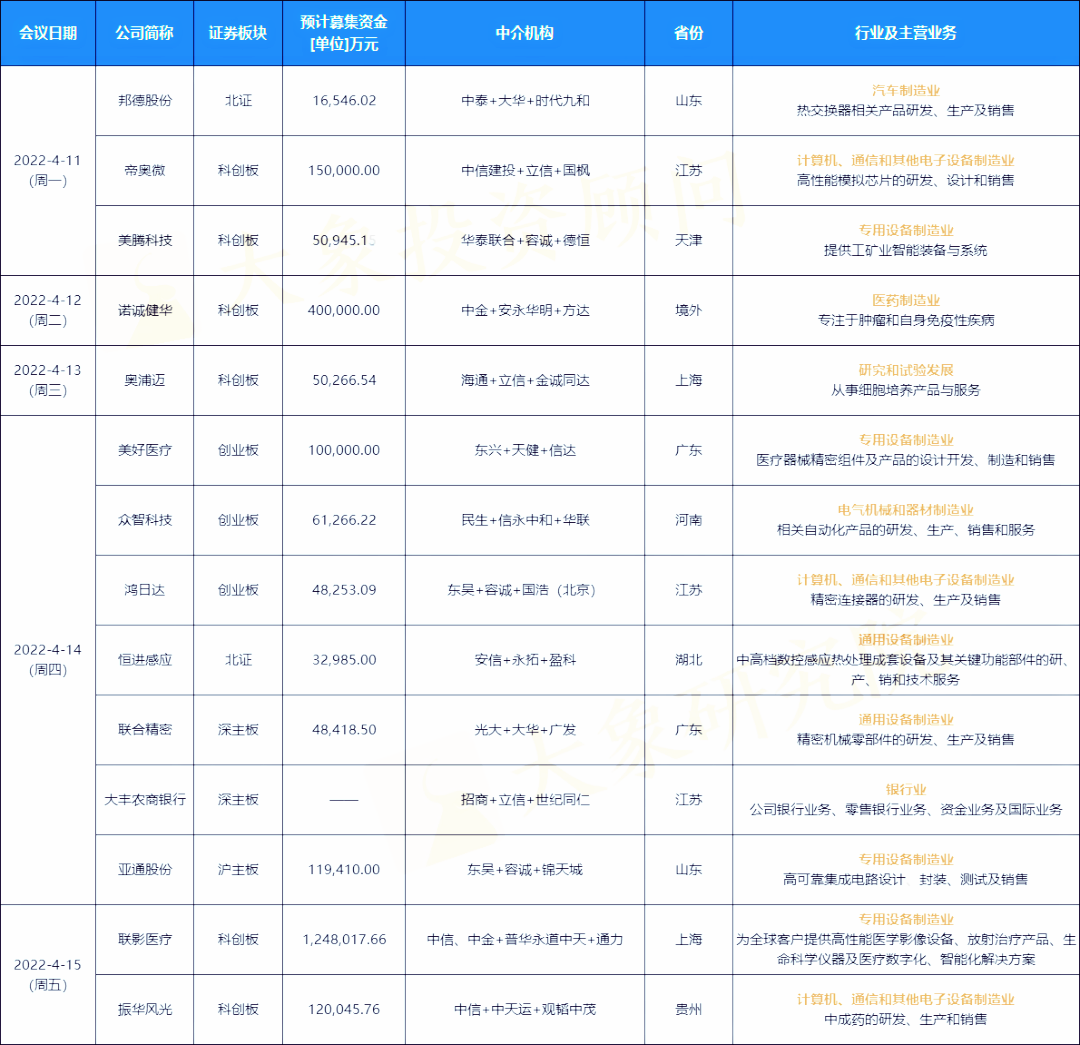Select the intermediaries cell 中信建投+立信+国枫
The image size is (1080, 1045).
pos(525,170)
